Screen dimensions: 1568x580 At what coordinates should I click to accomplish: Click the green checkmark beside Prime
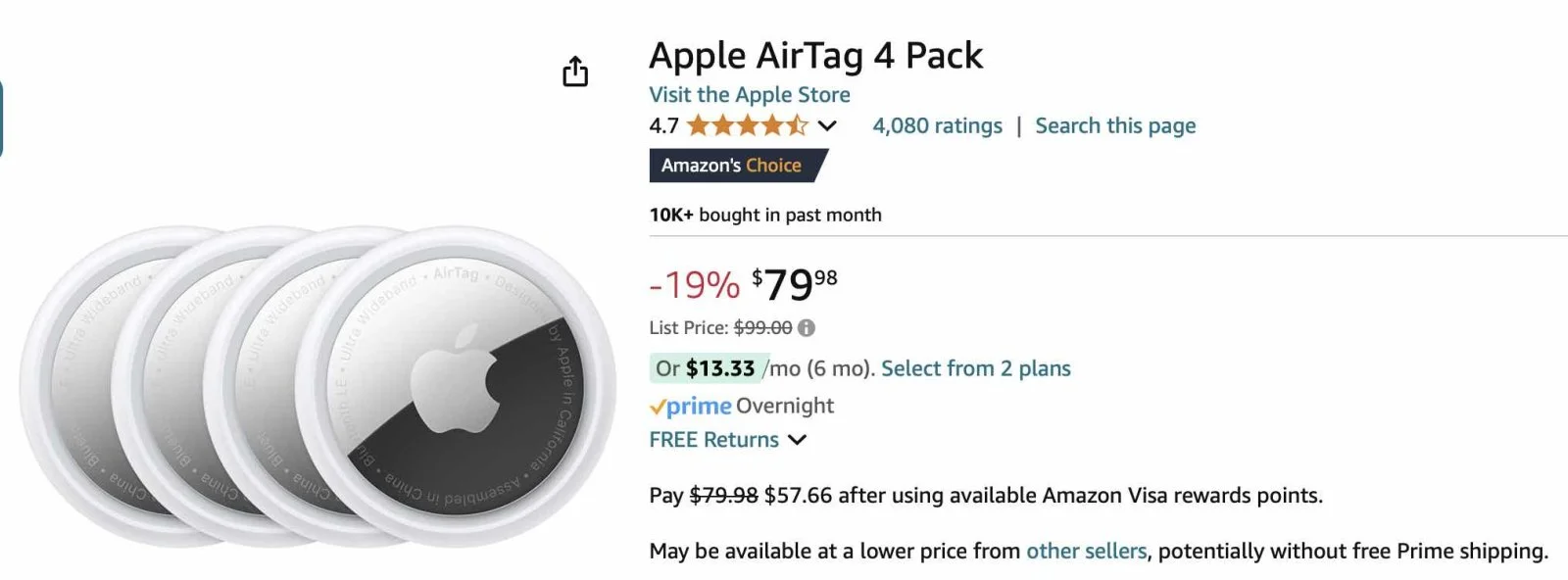(656, 405)
